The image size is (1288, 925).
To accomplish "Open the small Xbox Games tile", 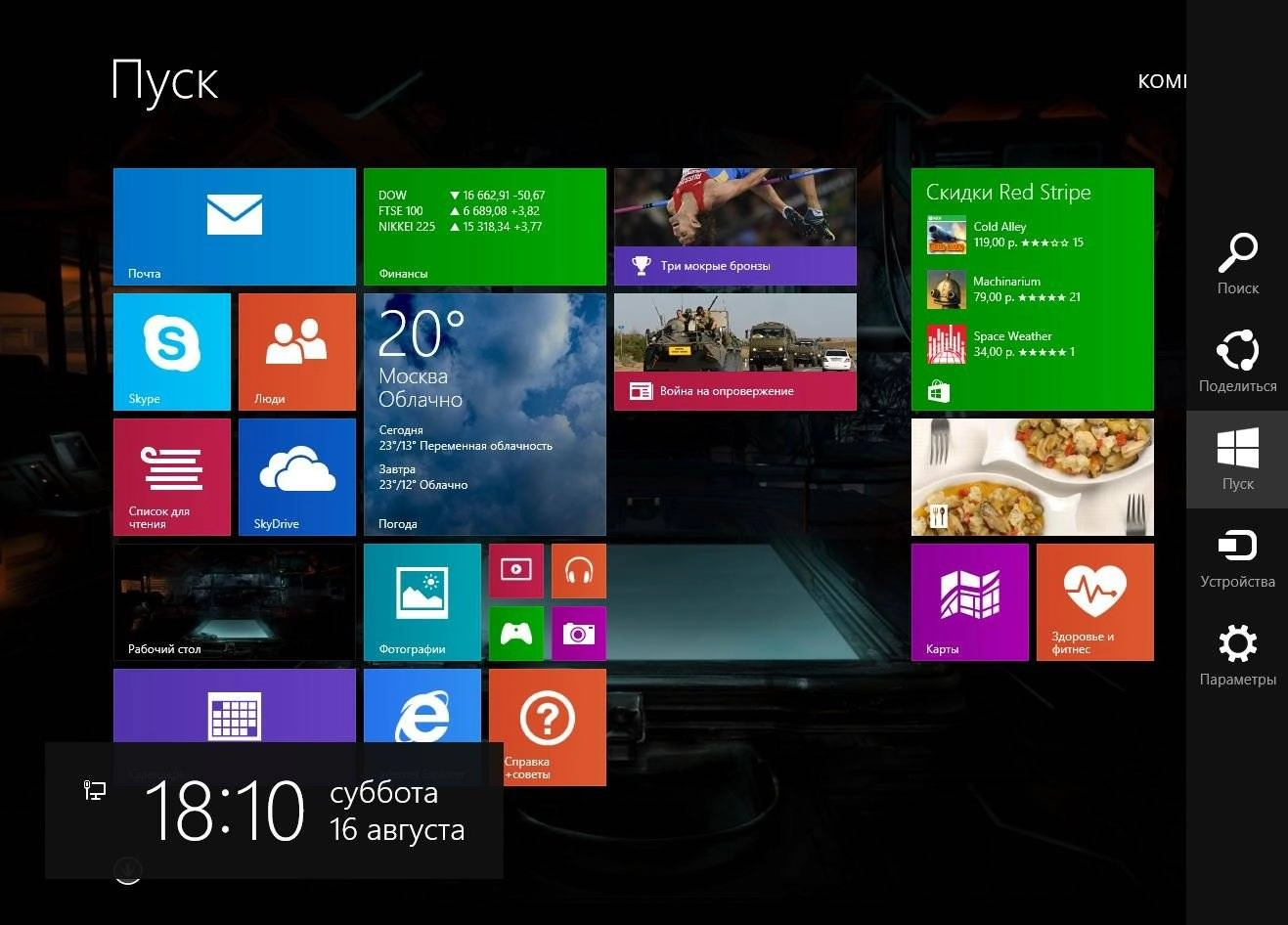I will (516, 634).
